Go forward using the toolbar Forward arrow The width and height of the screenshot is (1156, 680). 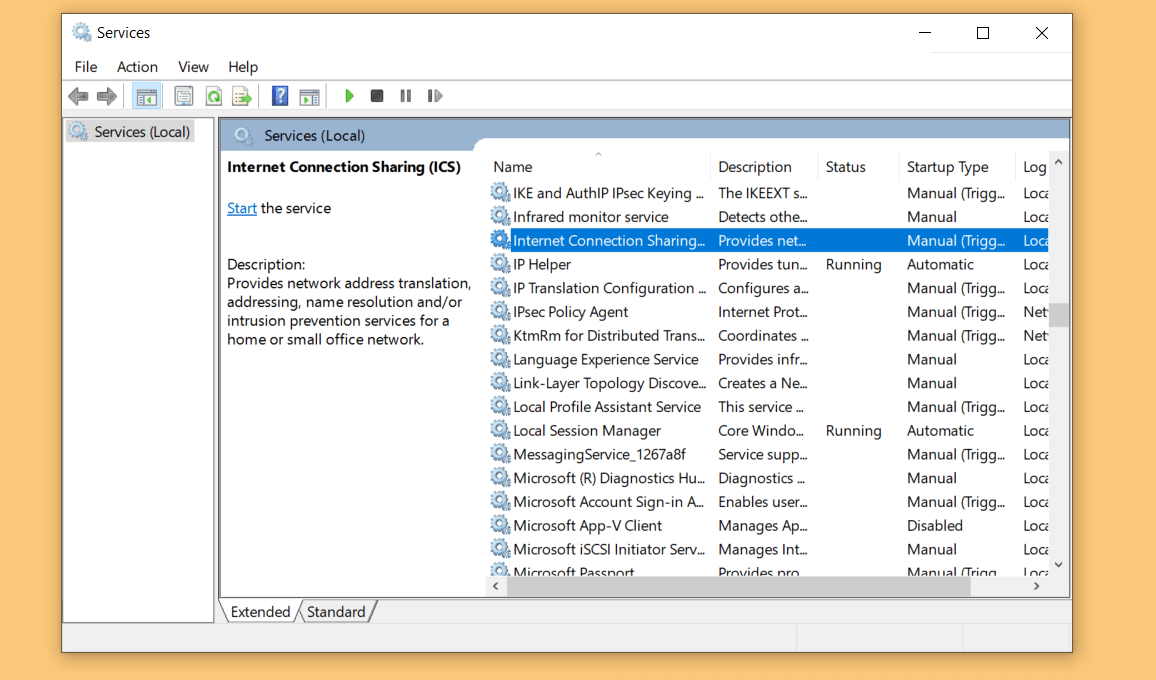[x=107, y=96]
